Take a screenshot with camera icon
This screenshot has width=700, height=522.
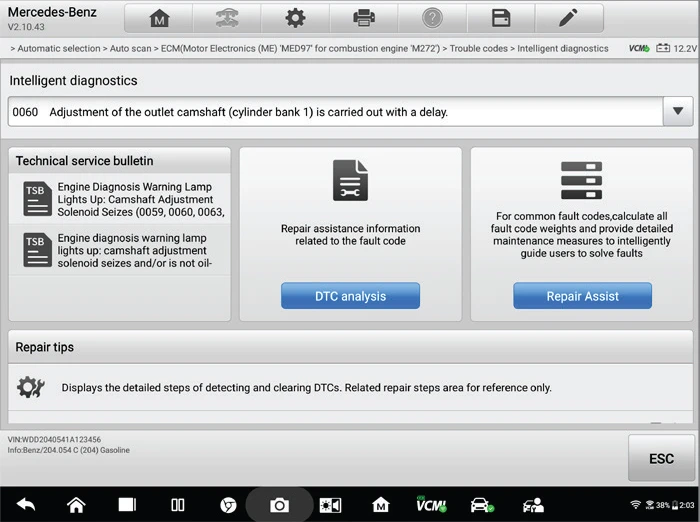279,505
